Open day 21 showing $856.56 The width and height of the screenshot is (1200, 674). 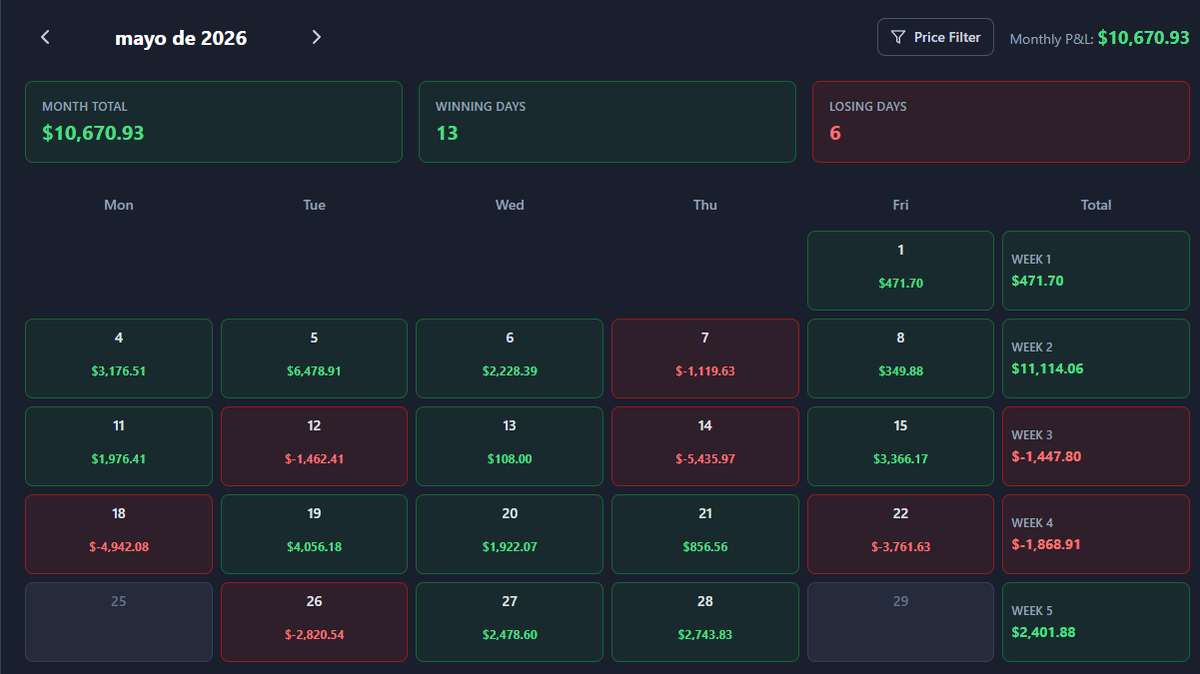(705, 534)
